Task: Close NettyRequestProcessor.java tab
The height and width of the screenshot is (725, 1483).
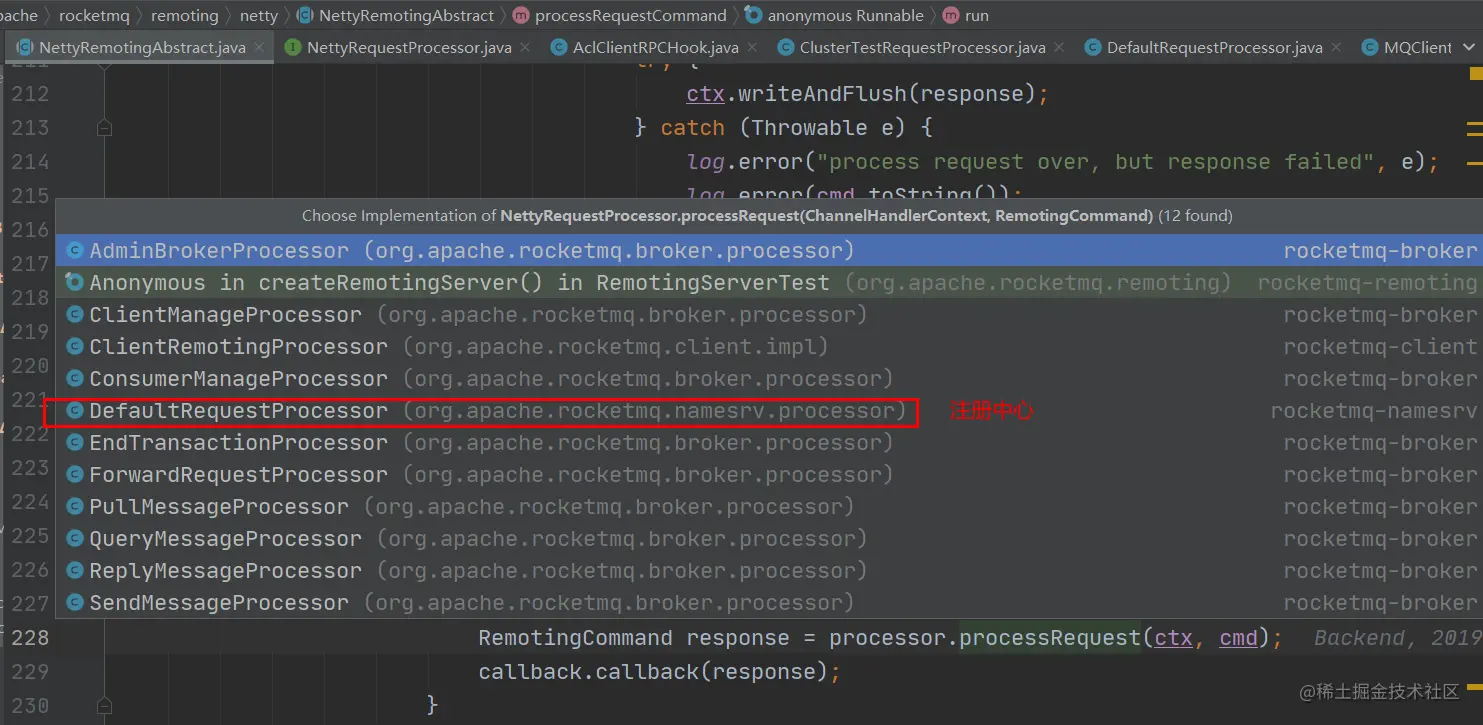Action: click(525, 47)
